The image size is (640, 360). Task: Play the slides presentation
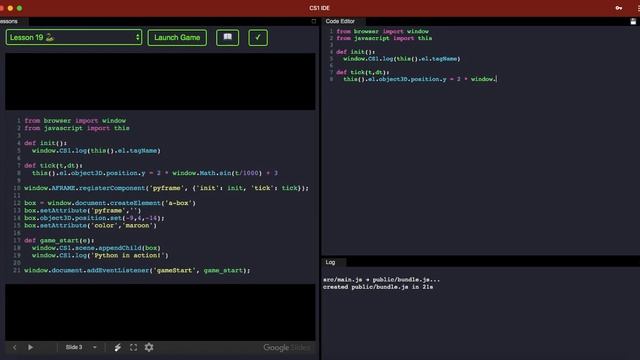click(x=31, y=347)
